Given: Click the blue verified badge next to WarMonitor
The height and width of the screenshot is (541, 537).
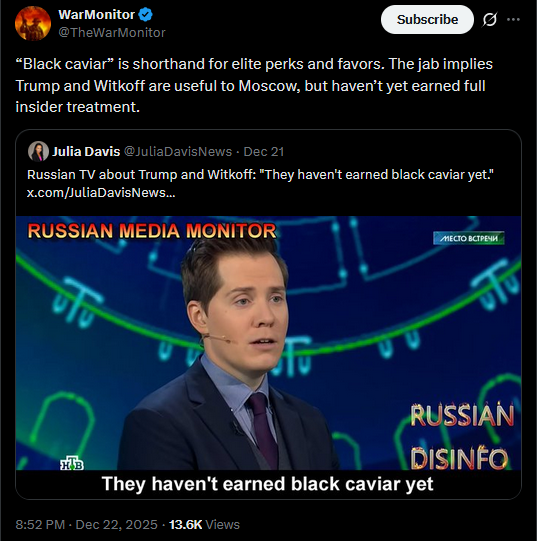Looking at the screenshot, I should [145, 14].
